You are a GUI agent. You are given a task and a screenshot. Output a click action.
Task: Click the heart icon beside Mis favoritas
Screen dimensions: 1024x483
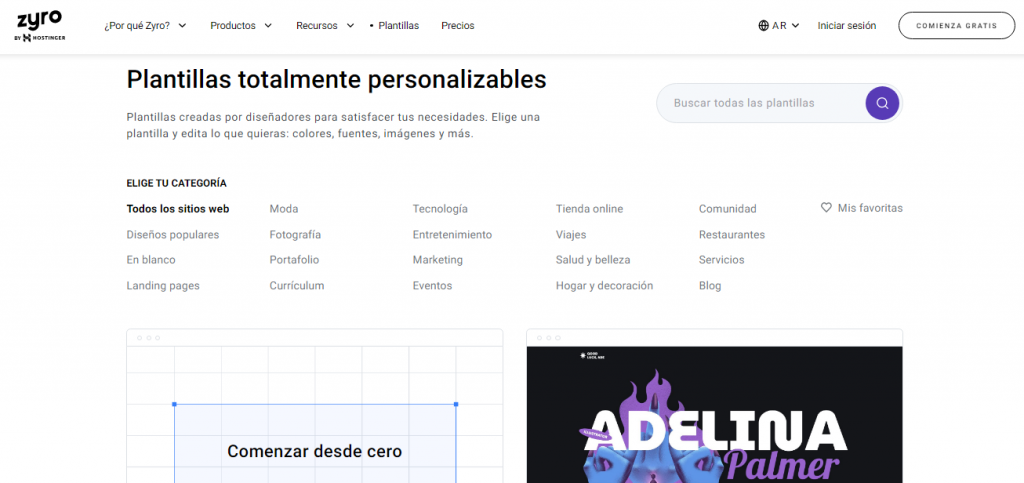(826, 208)
